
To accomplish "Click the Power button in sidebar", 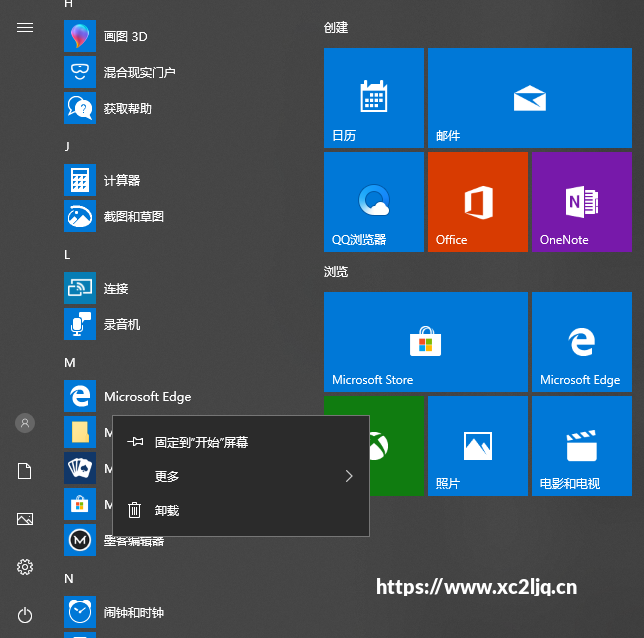I will (25, 615).
